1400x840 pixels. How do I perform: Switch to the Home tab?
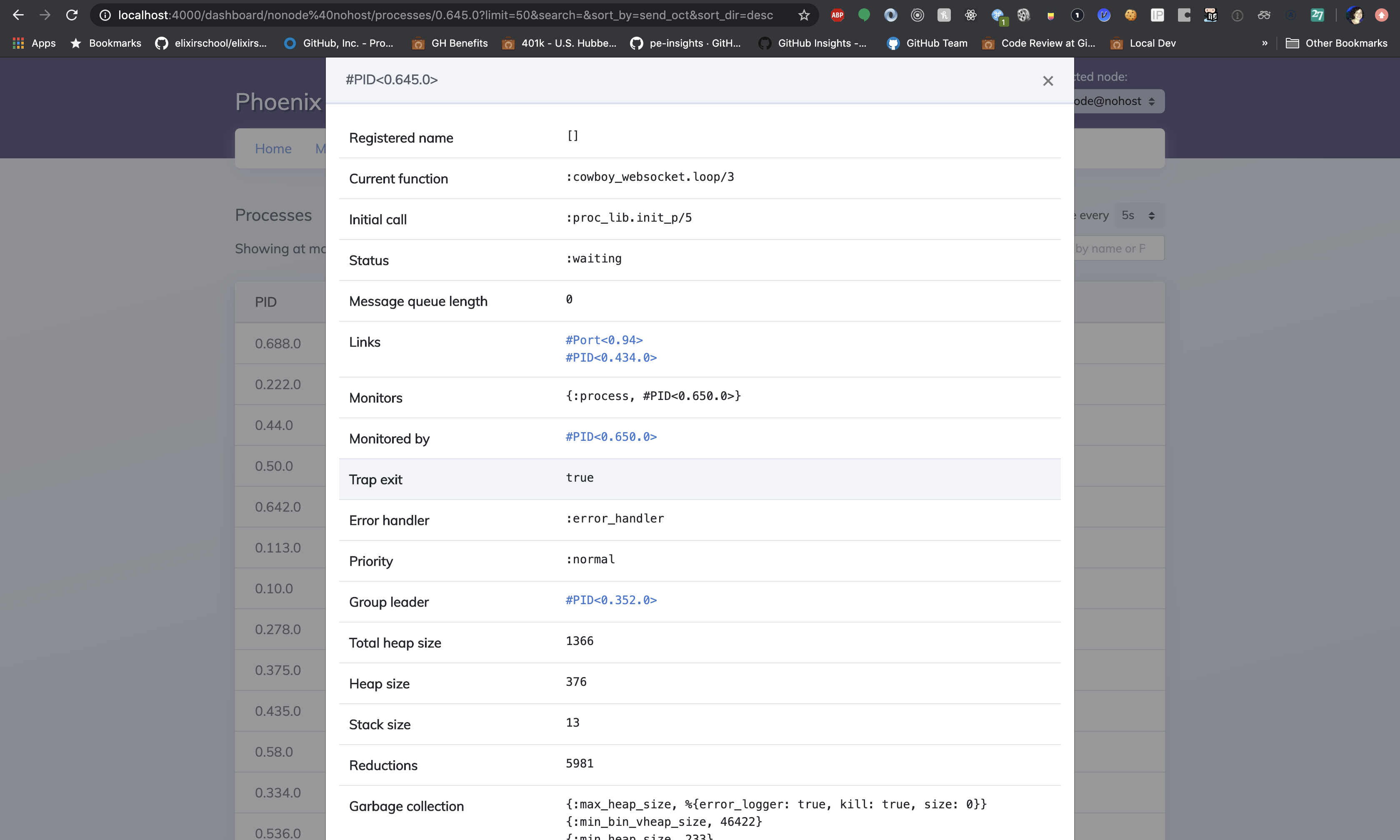[273, 149]
